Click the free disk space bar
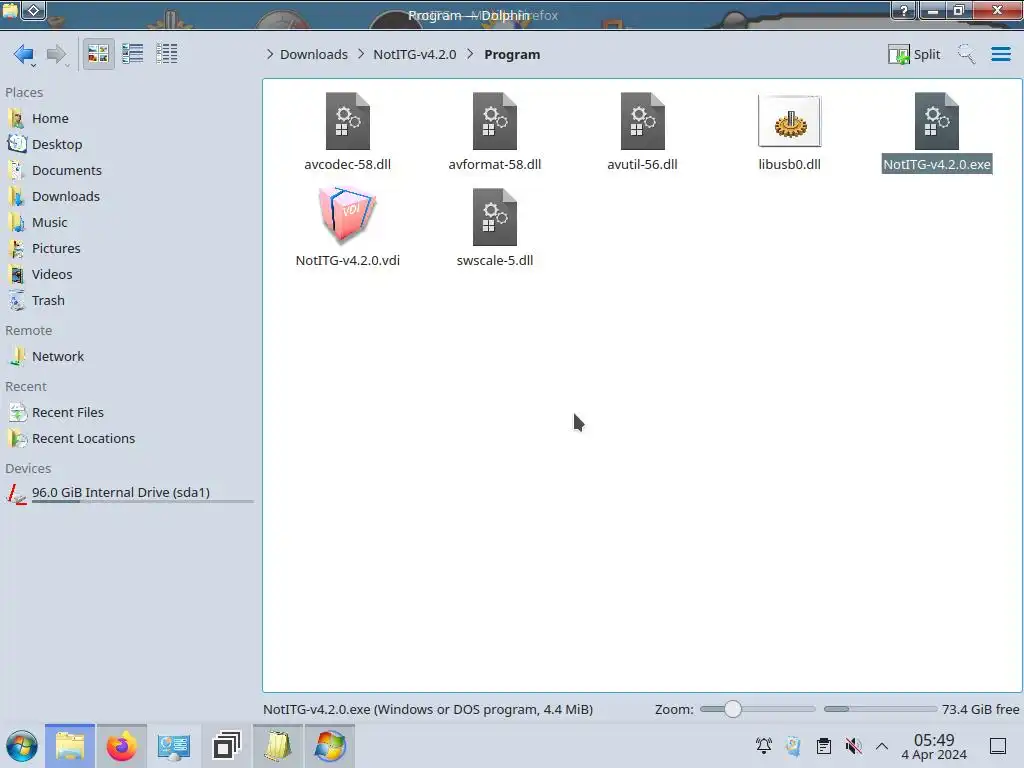1024x768 pixels. pyautogui.click(x=880, y=709)
